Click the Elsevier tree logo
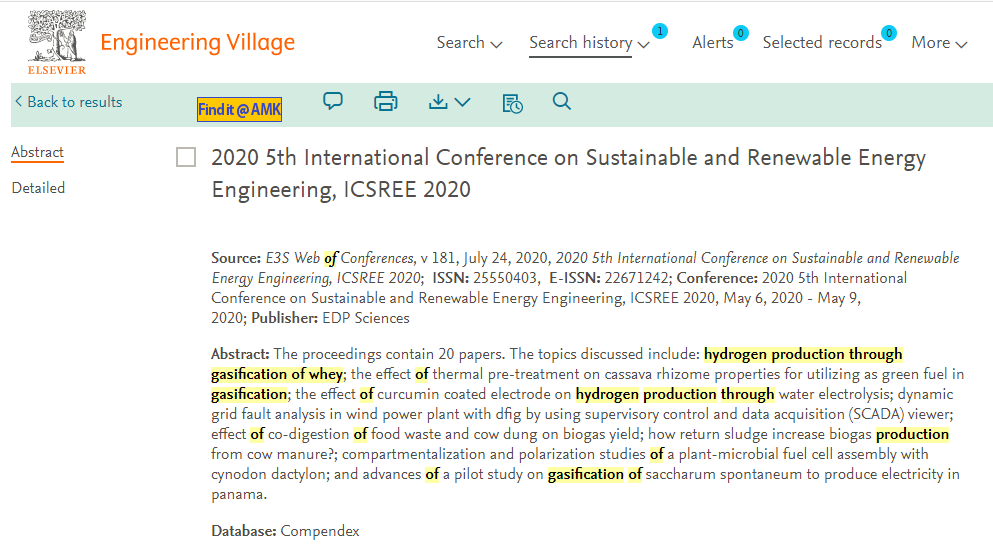 [56, 43]
